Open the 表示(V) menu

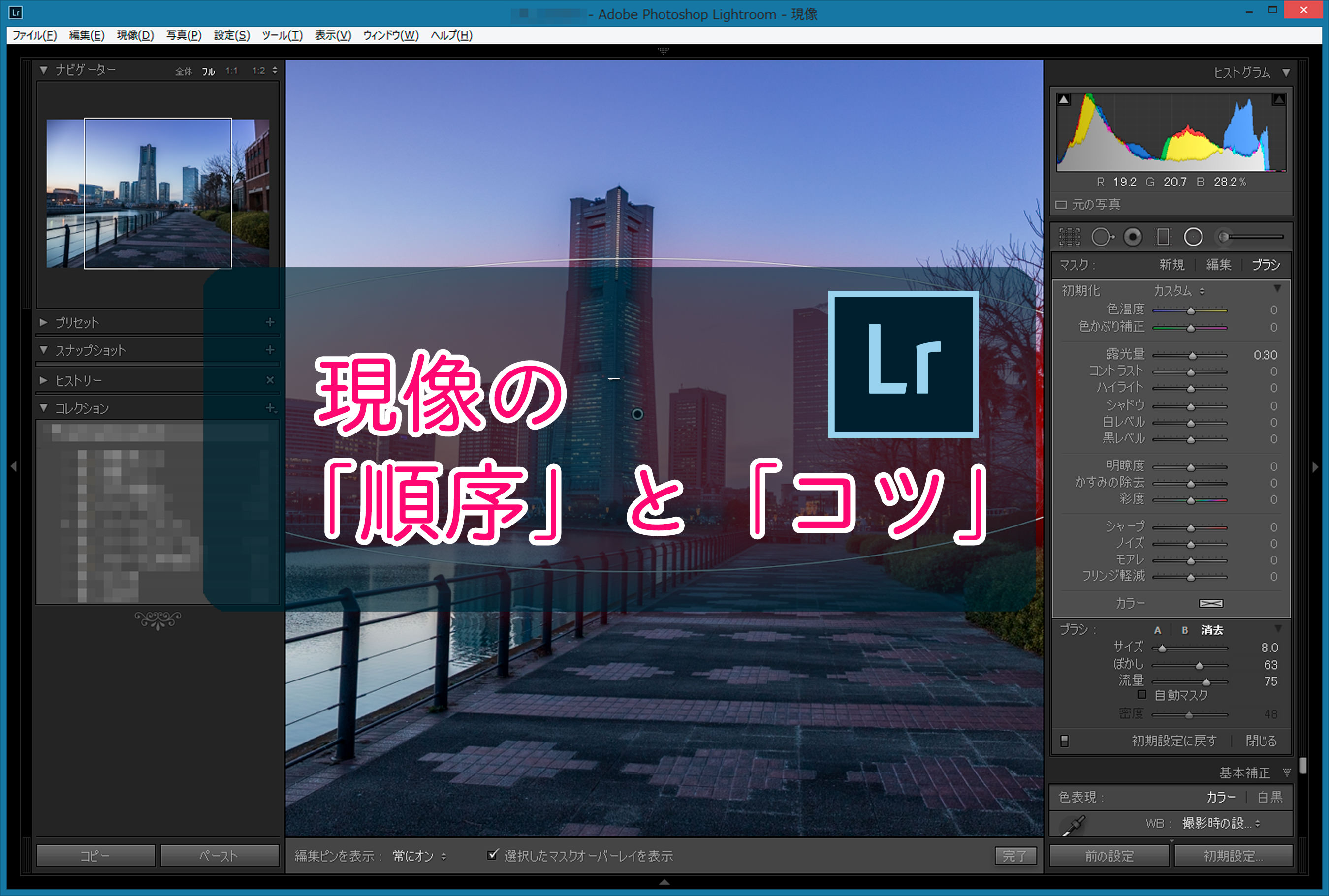(333, 35)
